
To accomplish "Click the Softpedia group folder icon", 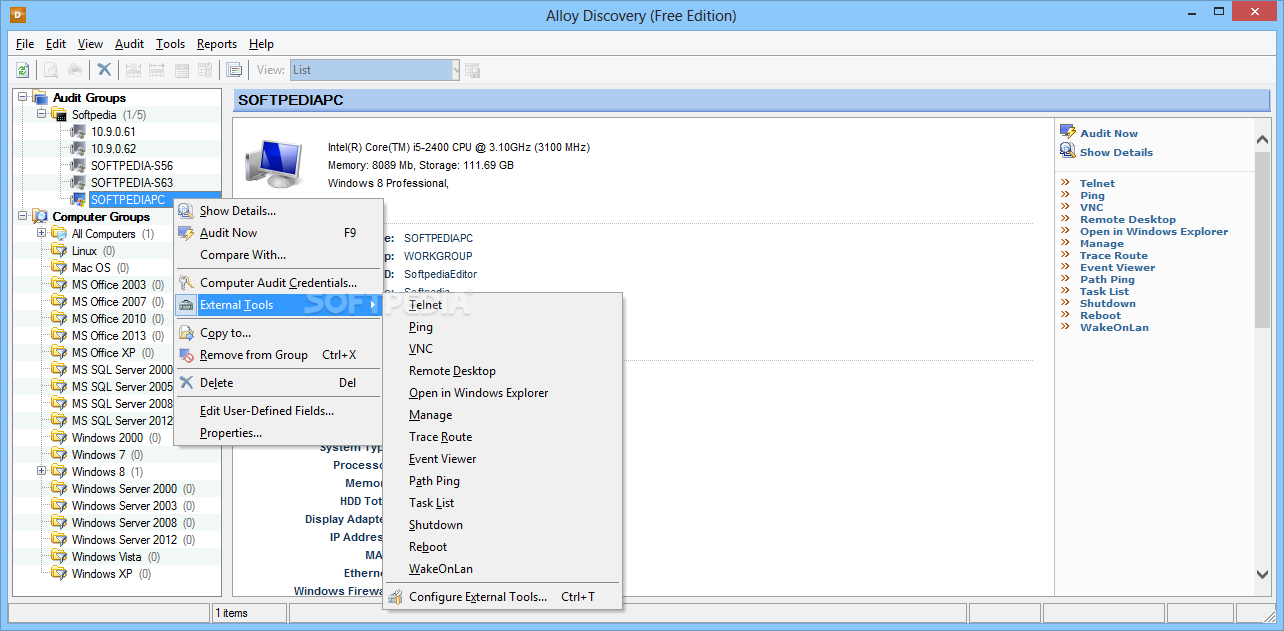I will coord(60,115).
